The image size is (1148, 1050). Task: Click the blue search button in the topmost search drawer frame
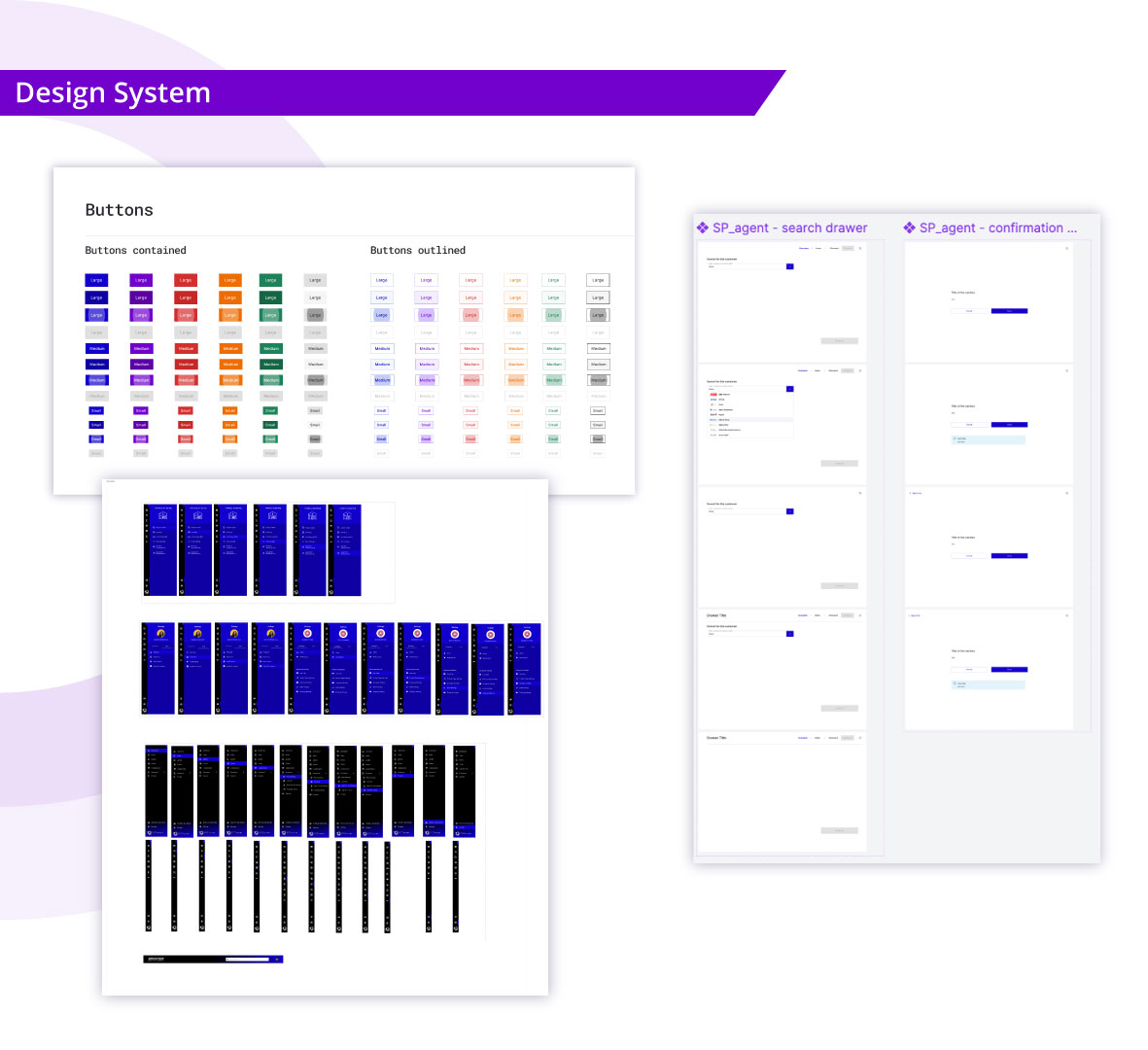coord(790,266)
